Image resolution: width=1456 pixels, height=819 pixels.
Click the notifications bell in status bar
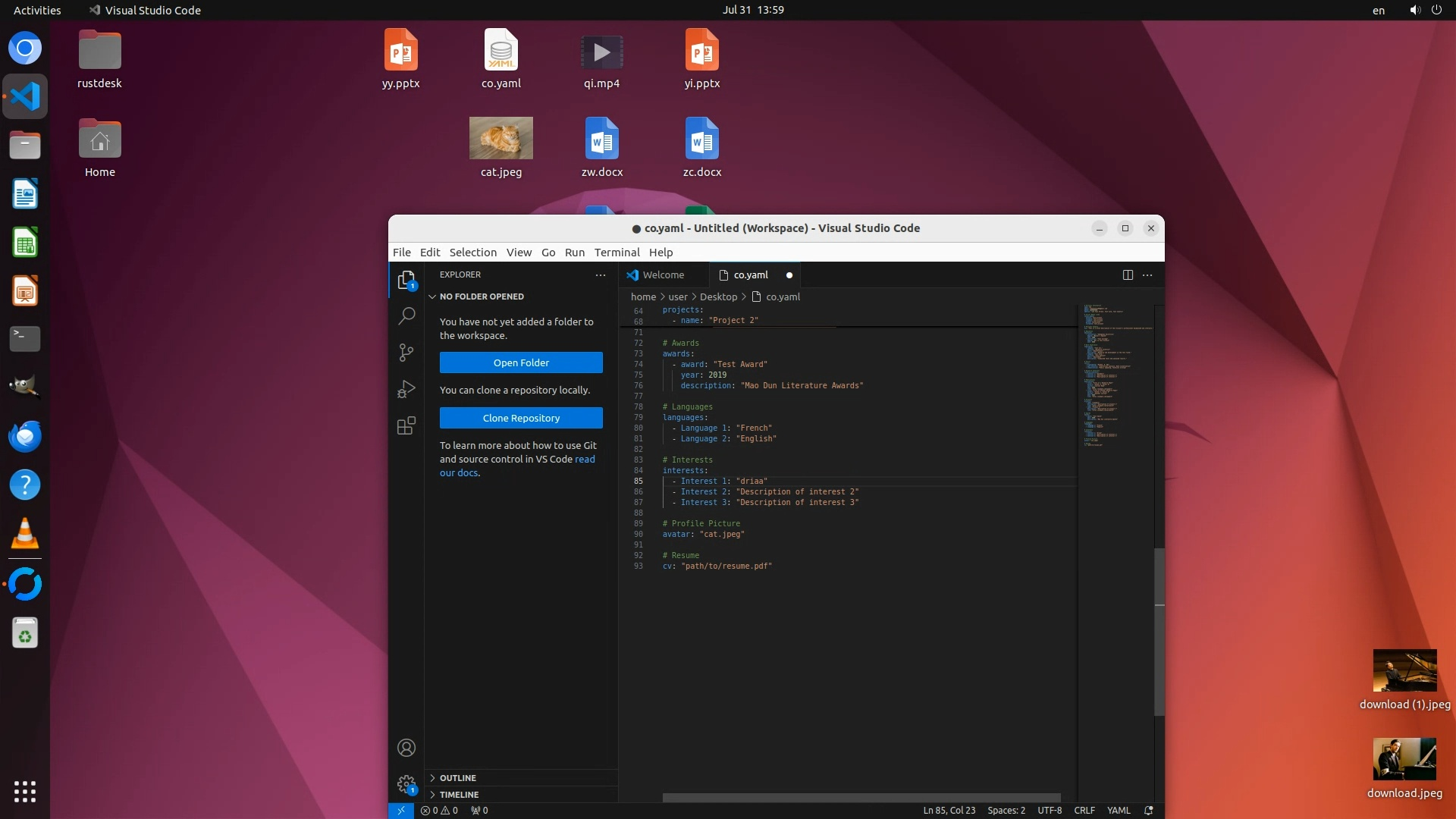tap(1149, 811)
